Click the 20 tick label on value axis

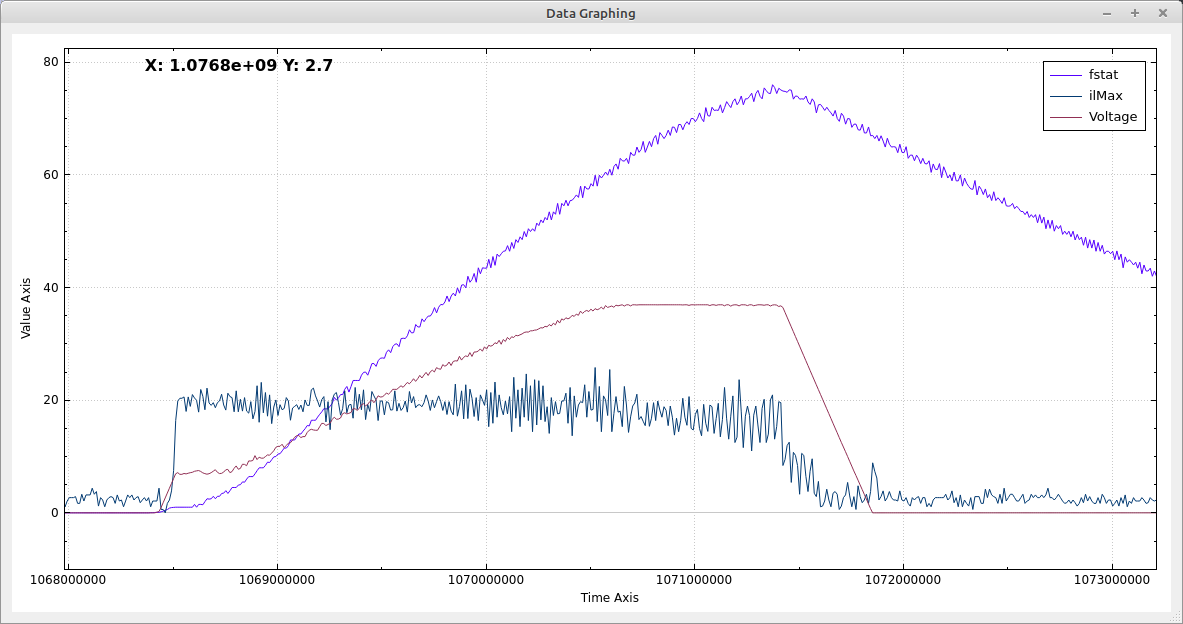(x=48, y=400)
